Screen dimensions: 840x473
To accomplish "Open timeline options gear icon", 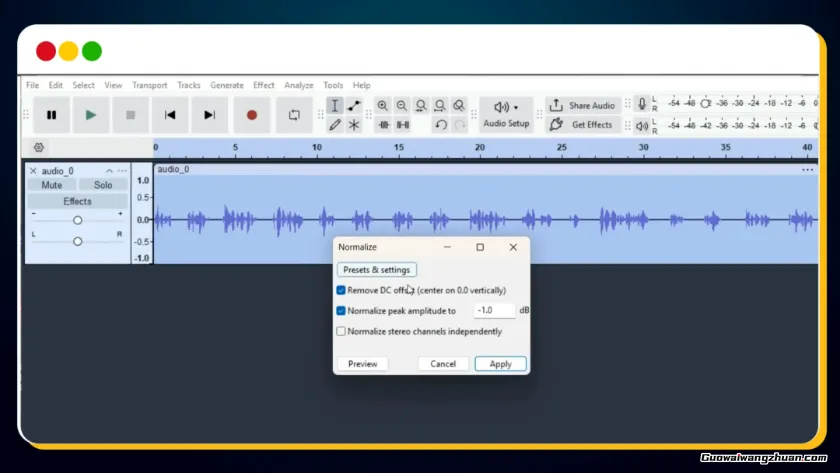I will (39, 147).
